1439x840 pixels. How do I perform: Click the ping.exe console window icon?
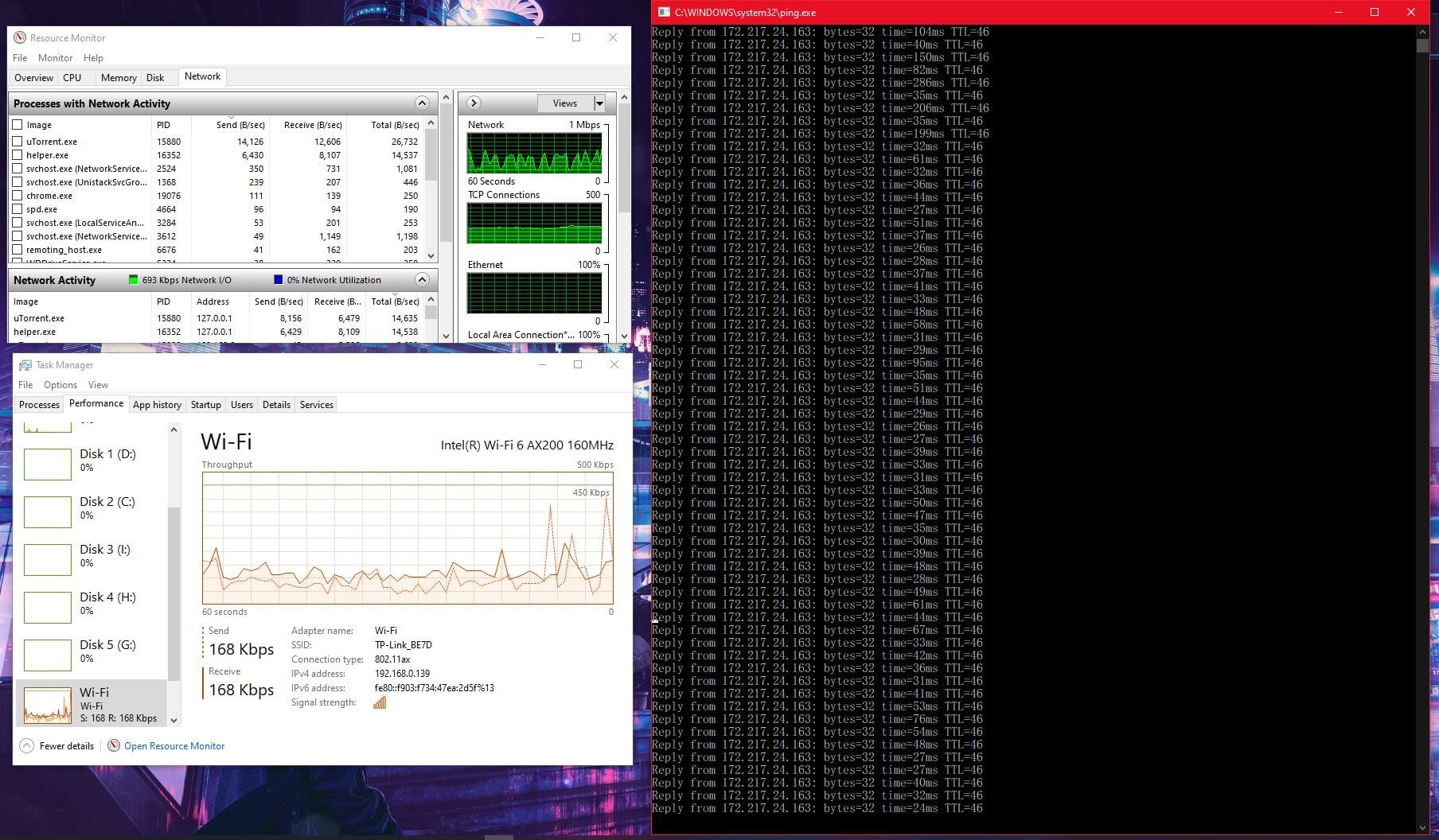[663, 12]
